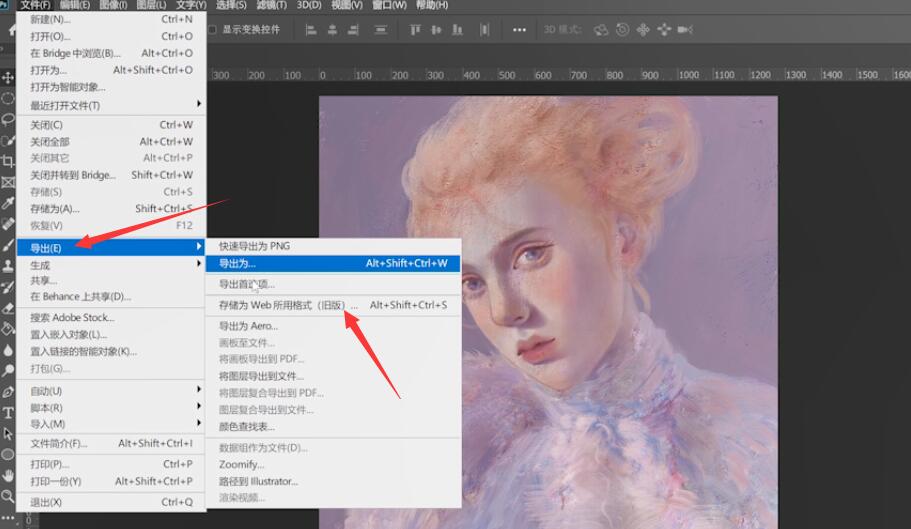Open the 滤镜(T) menu
This screenshot has width=911, height=529.
(x=271, y=5)
